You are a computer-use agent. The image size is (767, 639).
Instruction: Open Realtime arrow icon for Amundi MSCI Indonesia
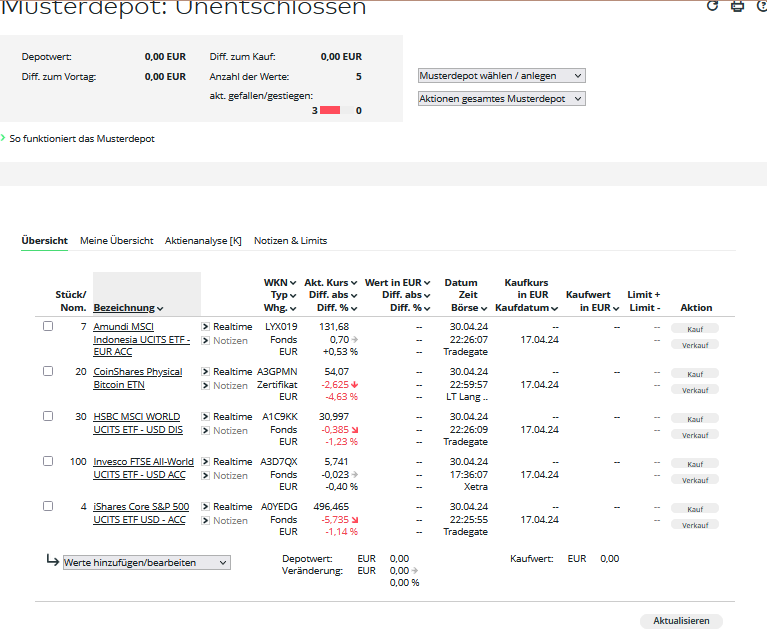(x=205, y=326)
